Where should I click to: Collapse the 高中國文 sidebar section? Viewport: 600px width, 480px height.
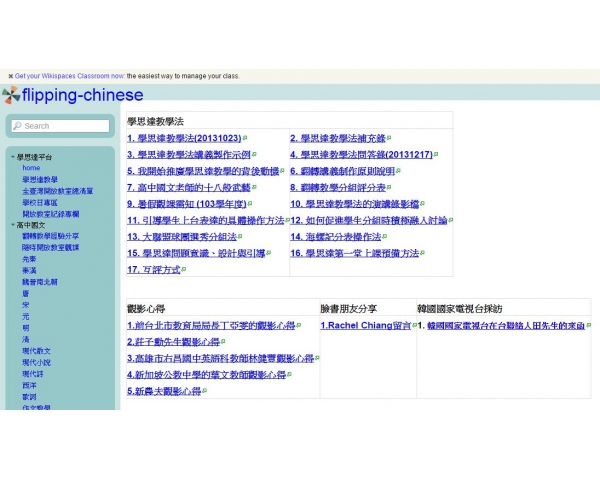click(13, 225)
